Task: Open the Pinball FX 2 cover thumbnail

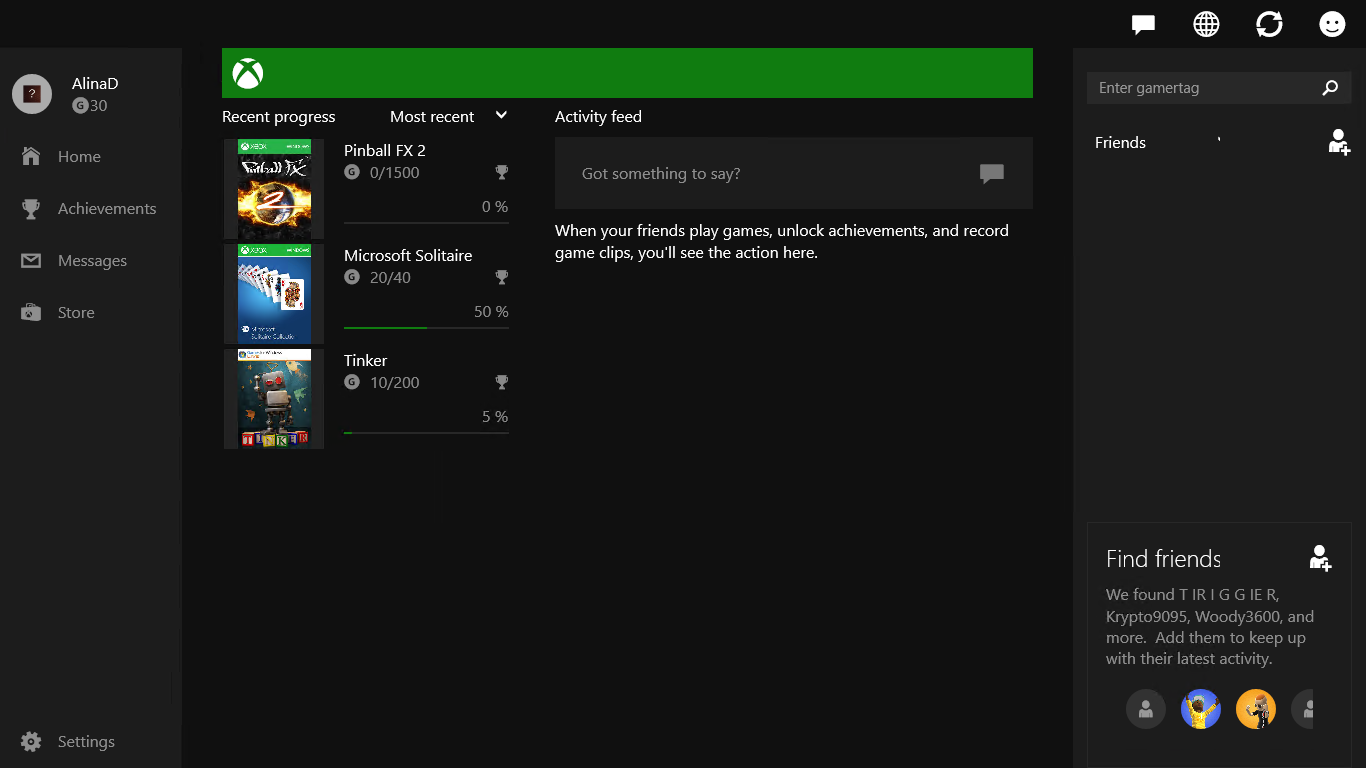Action: pos(274,189)
